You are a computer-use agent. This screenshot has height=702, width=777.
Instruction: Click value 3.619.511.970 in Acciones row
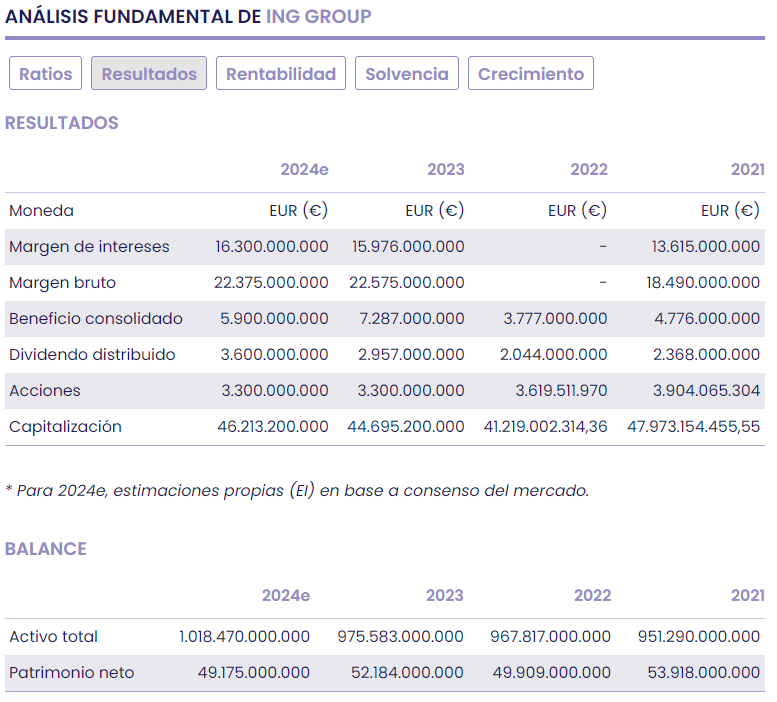pos(561,390)
